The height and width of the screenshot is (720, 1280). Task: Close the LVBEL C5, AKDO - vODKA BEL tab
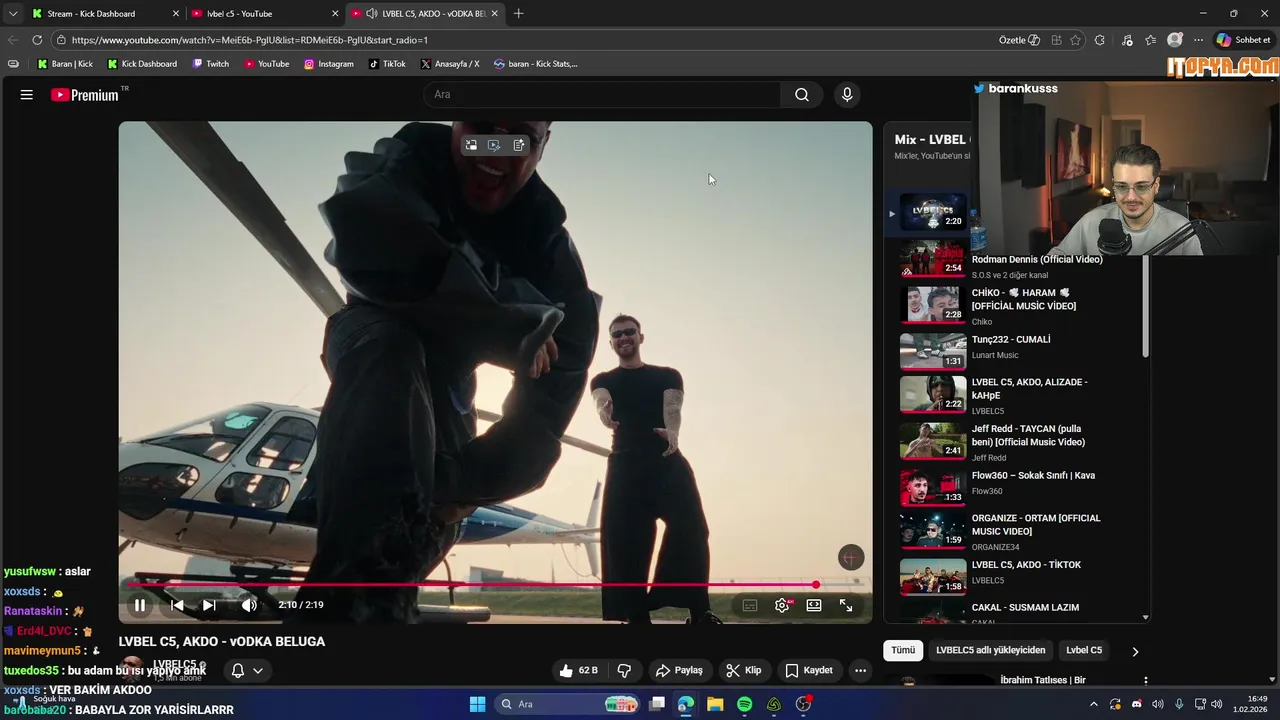point(494,14)
